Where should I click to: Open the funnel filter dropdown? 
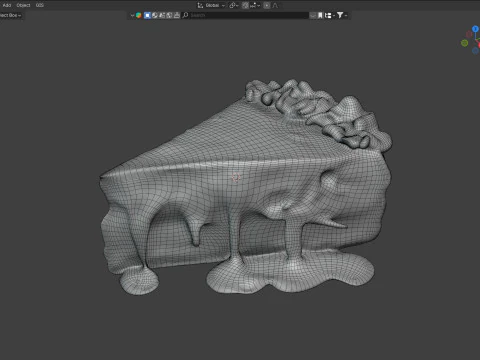[342, 15]
